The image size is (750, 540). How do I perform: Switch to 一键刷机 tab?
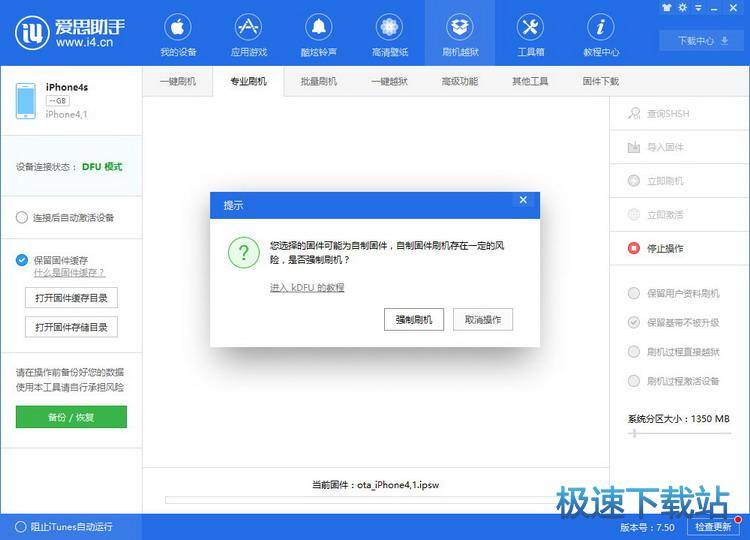178,81
